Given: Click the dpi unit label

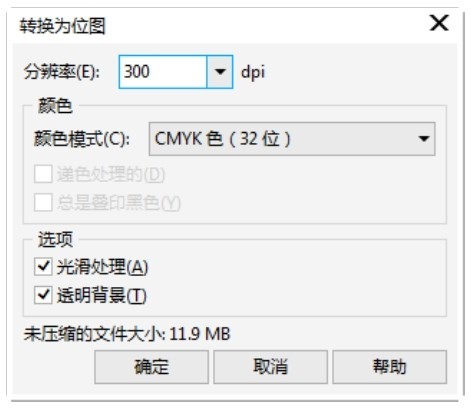Looking at the screenshot, I should [253, 72].
